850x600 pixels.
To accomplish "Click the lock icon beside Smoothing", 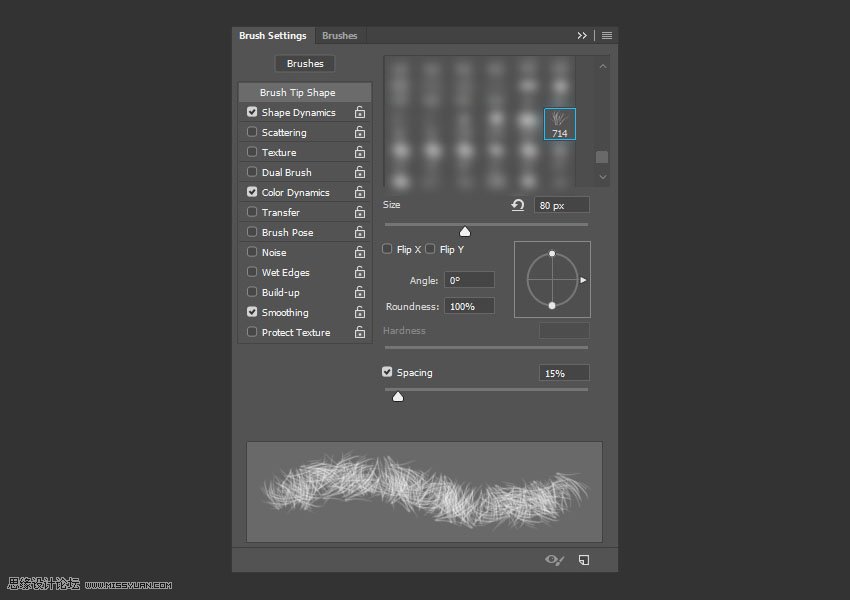I will pyautogui.click(x=359, y=313).
